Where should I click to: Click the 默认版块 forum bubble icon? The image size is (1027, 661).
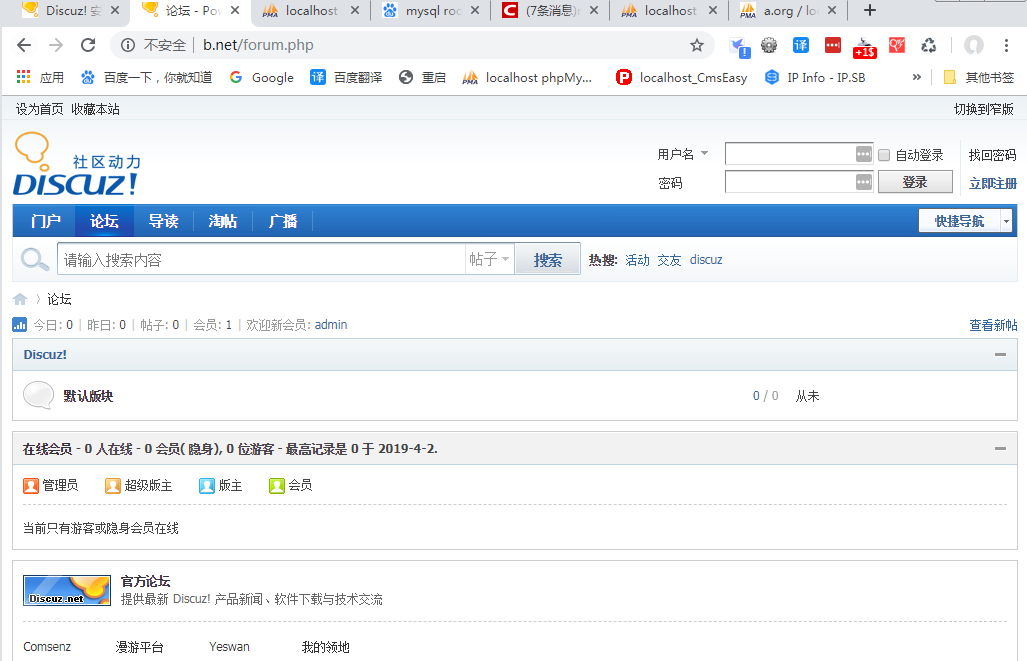point(38,395)
